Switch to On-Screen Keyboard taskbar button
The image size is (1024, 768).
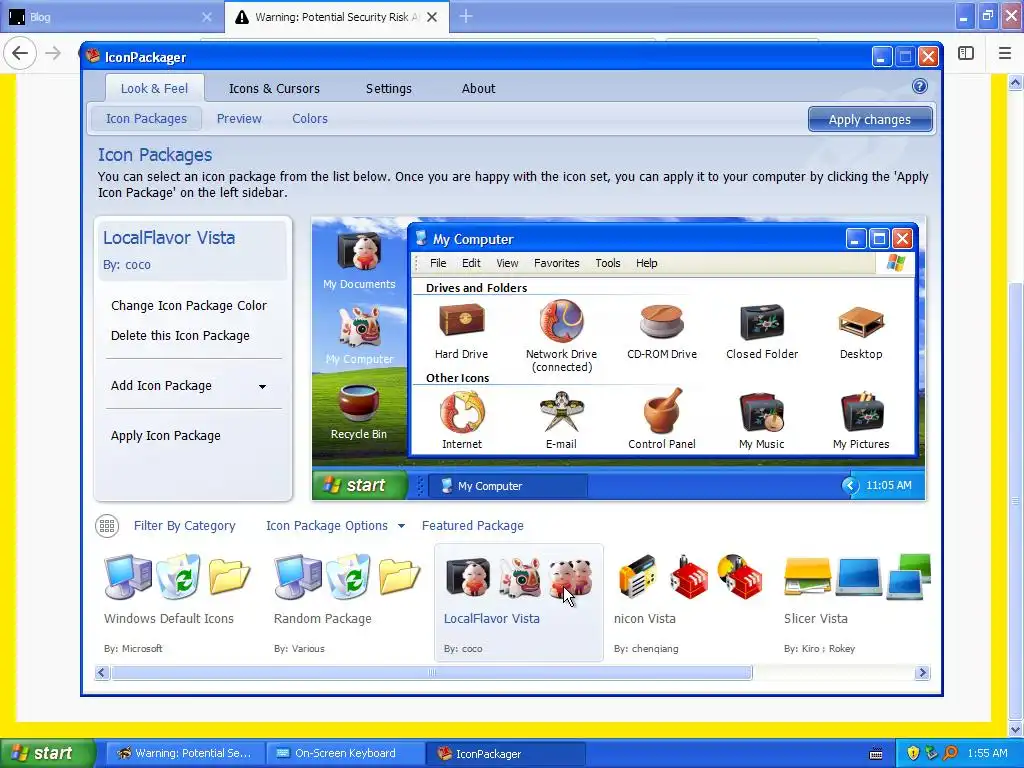coord(345,754)
